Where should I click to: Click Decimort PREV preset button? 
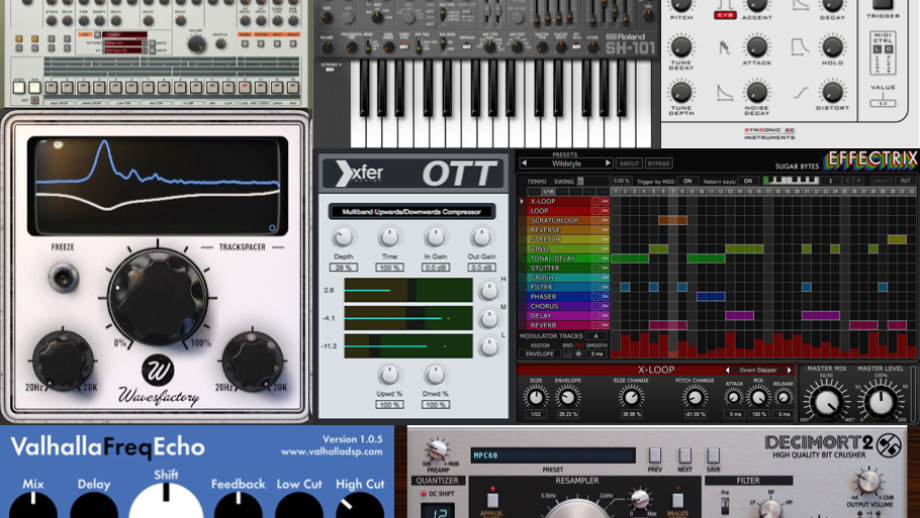coord(655,455)
